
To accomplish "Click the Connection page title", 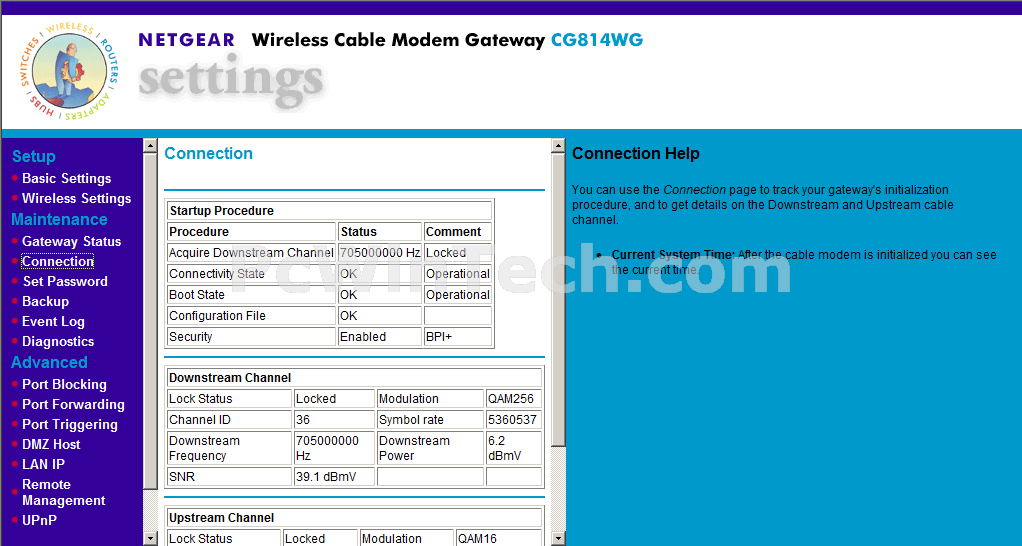I will 209,154.
